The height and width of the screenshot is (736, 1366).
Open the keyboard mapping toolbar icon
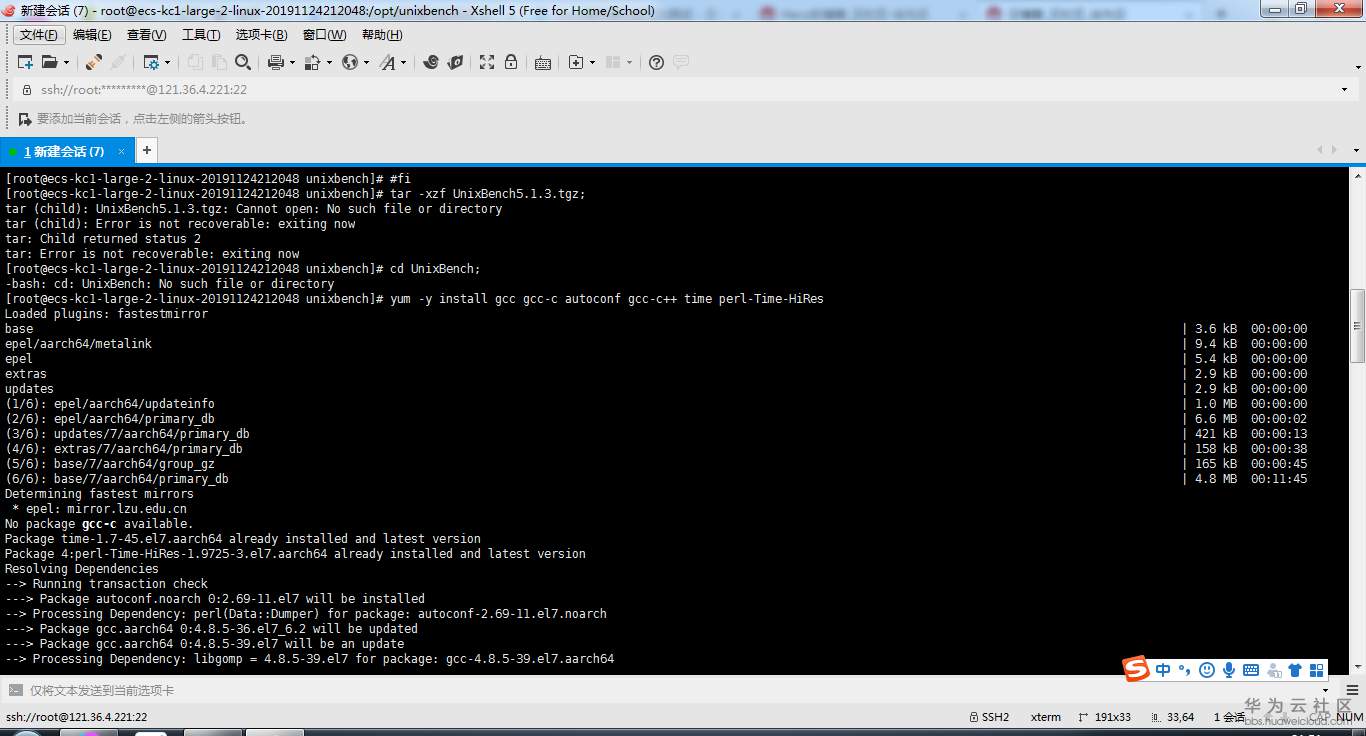point(543,62)
